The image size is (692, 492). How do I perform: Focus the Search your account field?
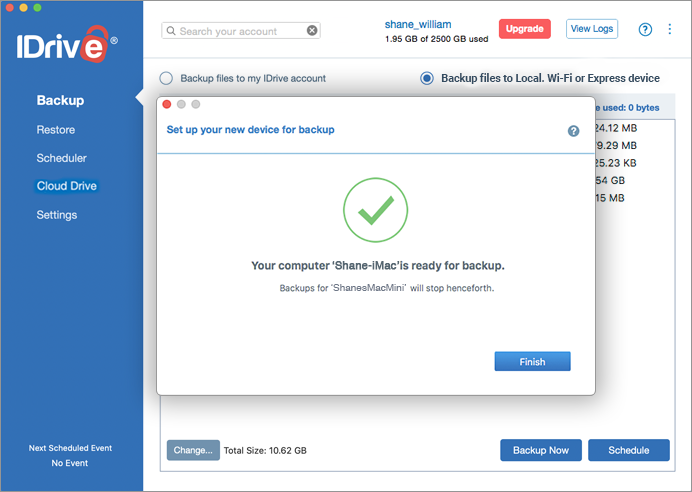[x=241, y=31]
